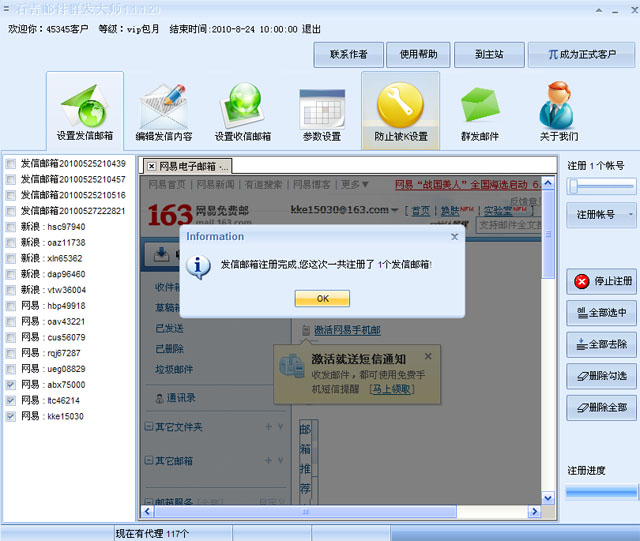Viewport: 640px width, 541px height.
Task: Add a mailbox with plus next to 其它邮箱
Action: point(268,461)
